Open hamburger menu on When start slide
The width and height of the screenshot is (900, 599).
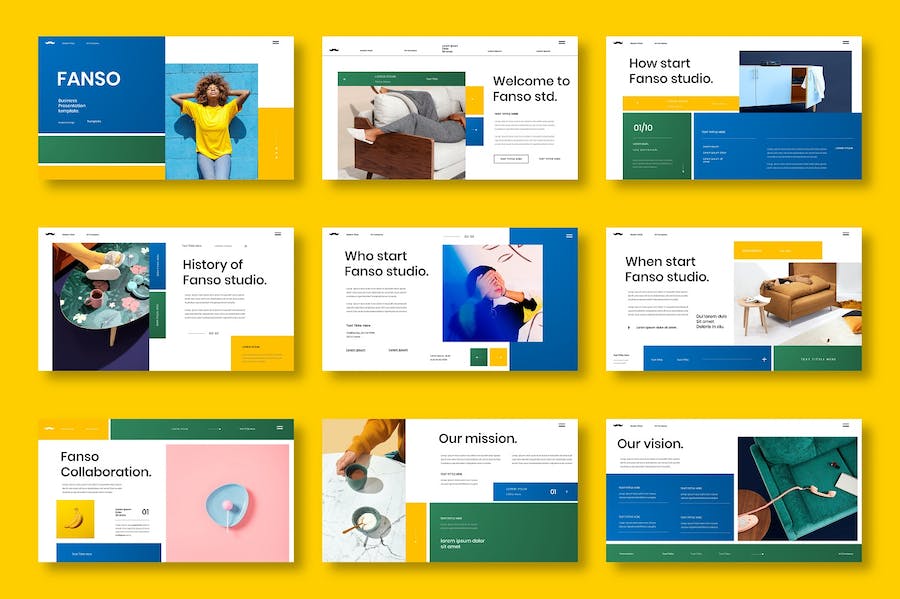845,234
